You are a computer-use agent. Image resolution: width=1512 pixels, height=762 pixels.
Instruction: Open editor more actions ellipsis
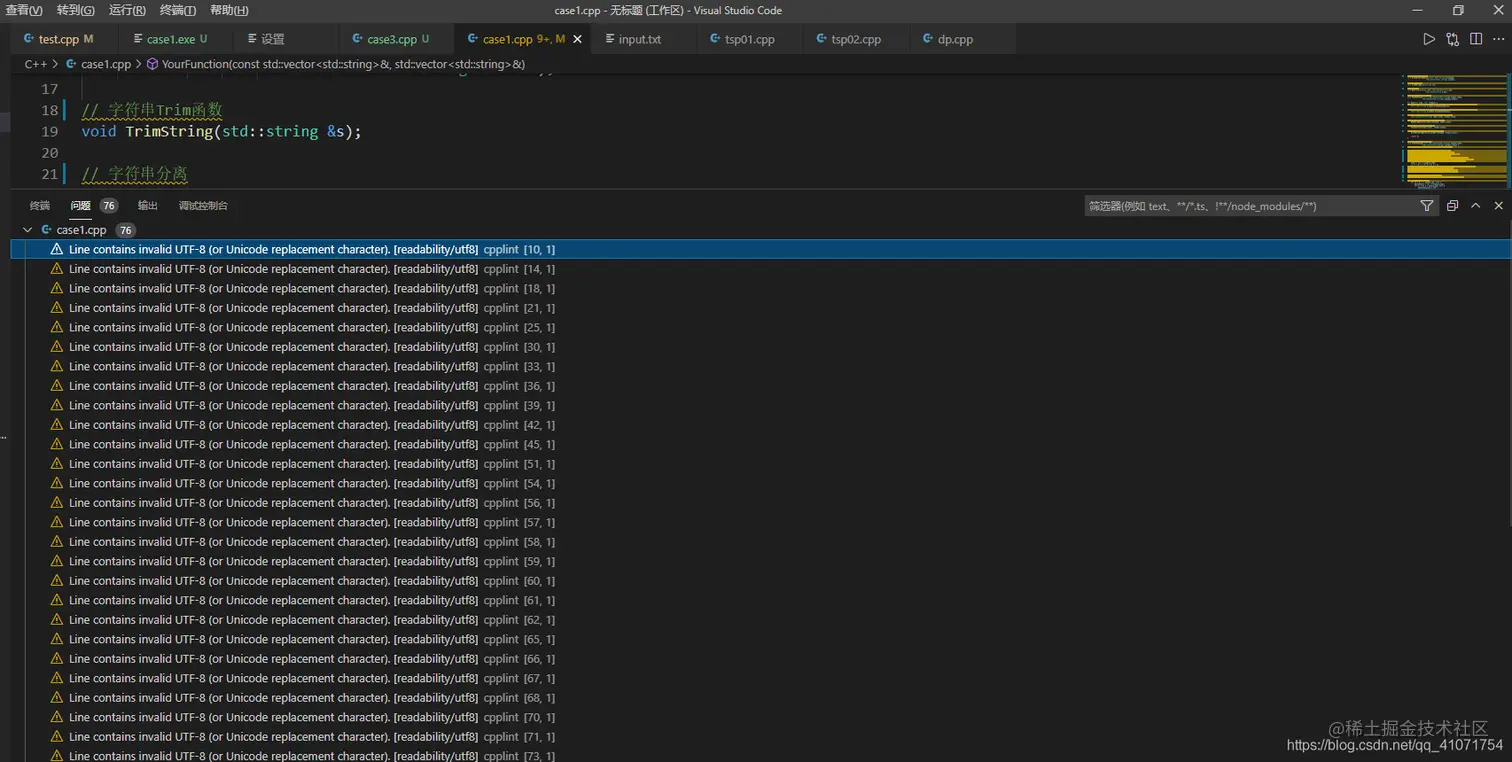[1500, 39]
